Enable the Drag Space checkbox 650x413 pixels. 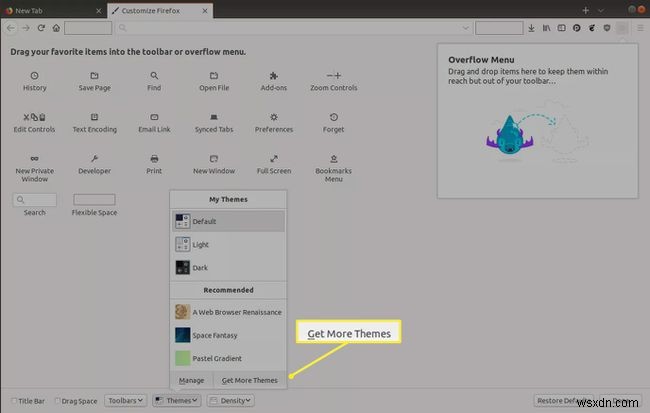(58, 401)
